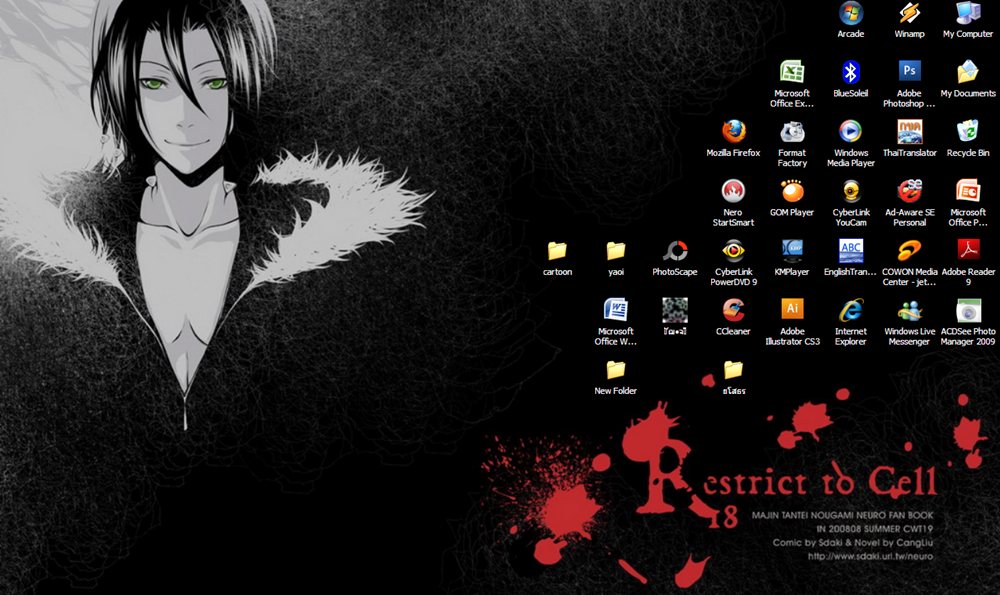This screenshot has height=595, width=1000.
Task: Select the cartoon folder
Action: tap(557, 250)
